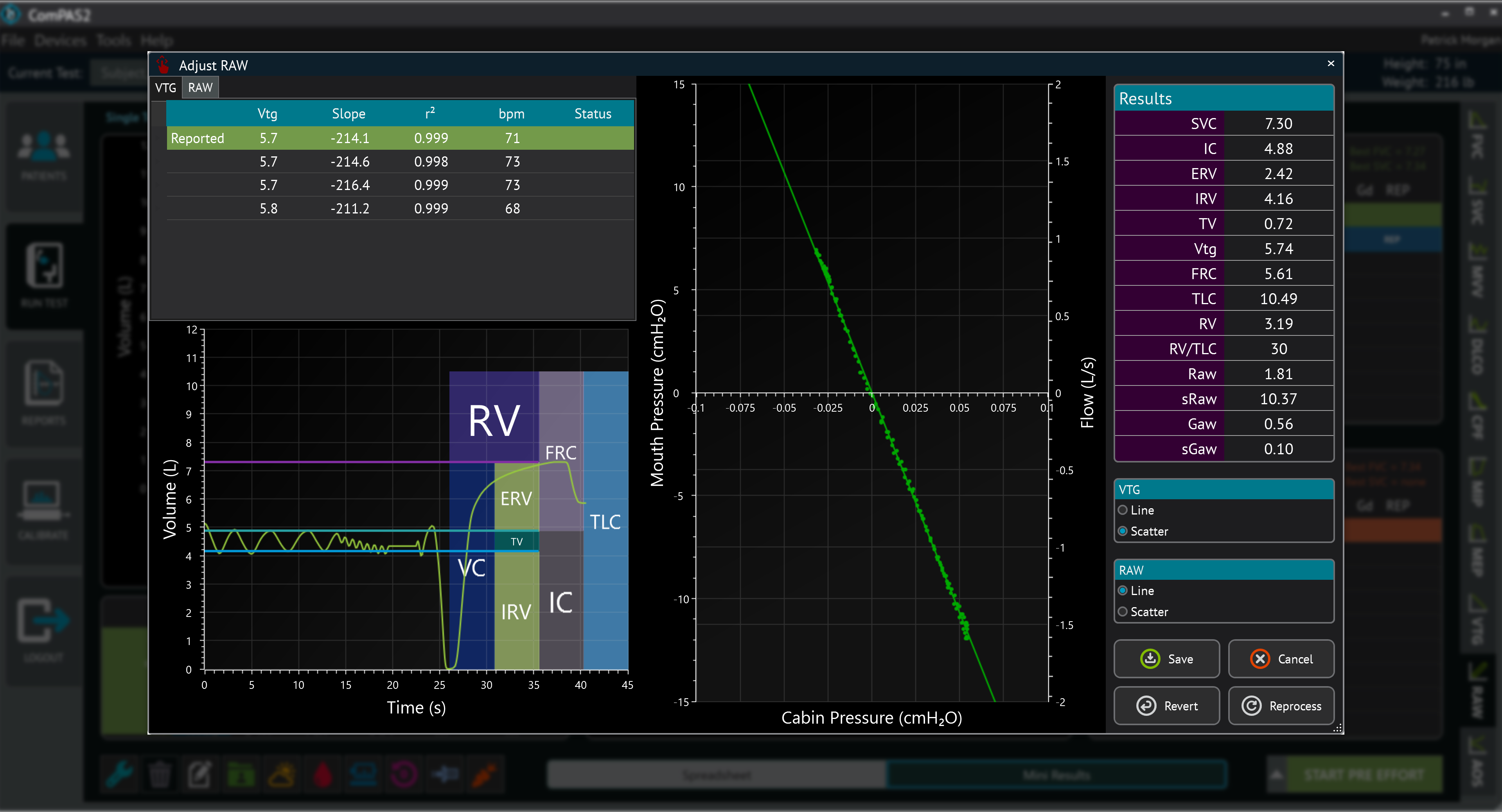Switch to the VTG tab in Adjust RAW
This screenshot has width=1502, height=812.
[x=165, y=88]
